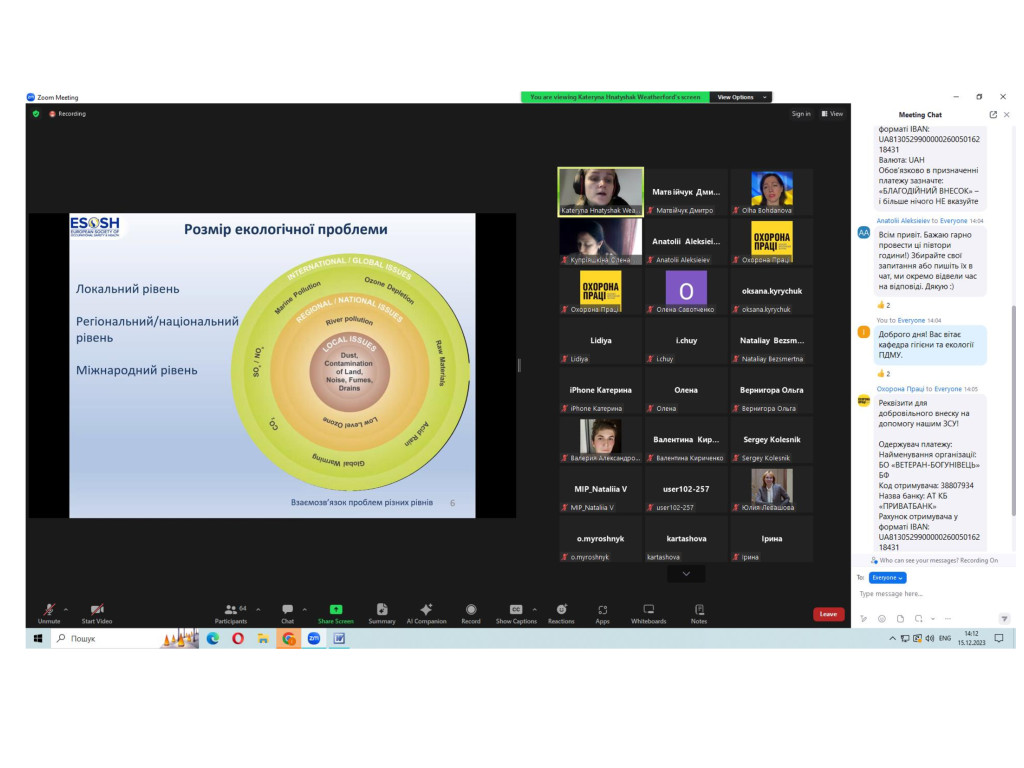Select Олена Савотченко participant tile
Image resolution: width=1024 pixels, height=768 pixels.
point(686,291)
